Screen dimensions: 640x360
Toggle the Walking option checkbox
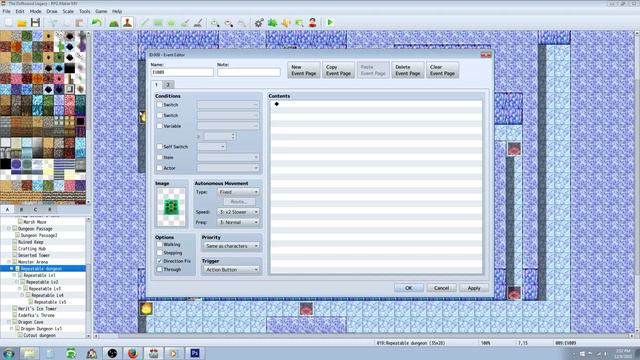tap(160, 244)
